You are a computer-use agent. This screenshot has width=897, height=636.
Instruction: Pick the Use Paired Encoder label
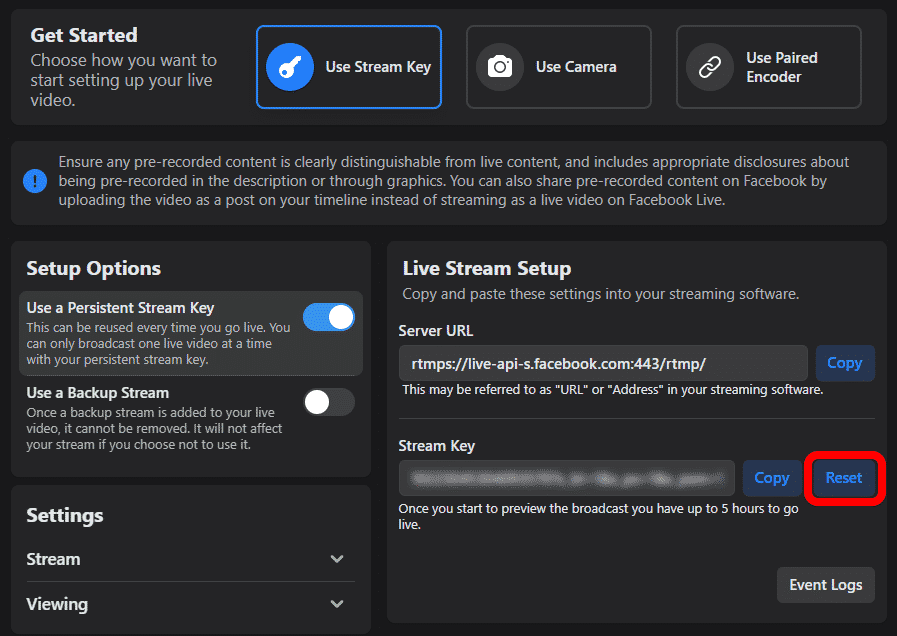(781, 67)
